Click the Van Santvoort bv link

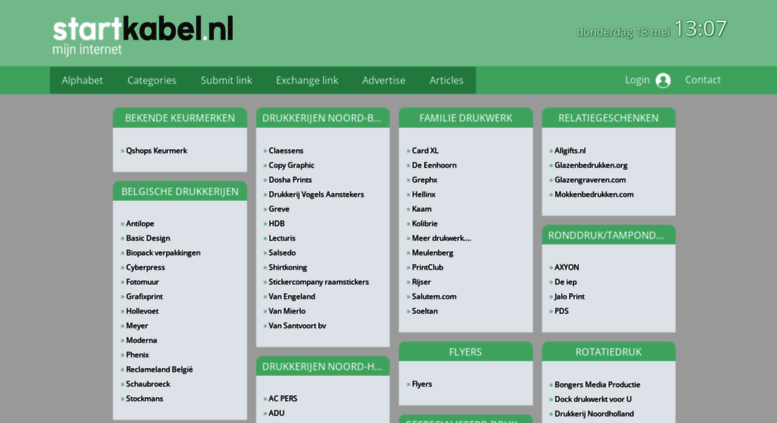(297, 326)
